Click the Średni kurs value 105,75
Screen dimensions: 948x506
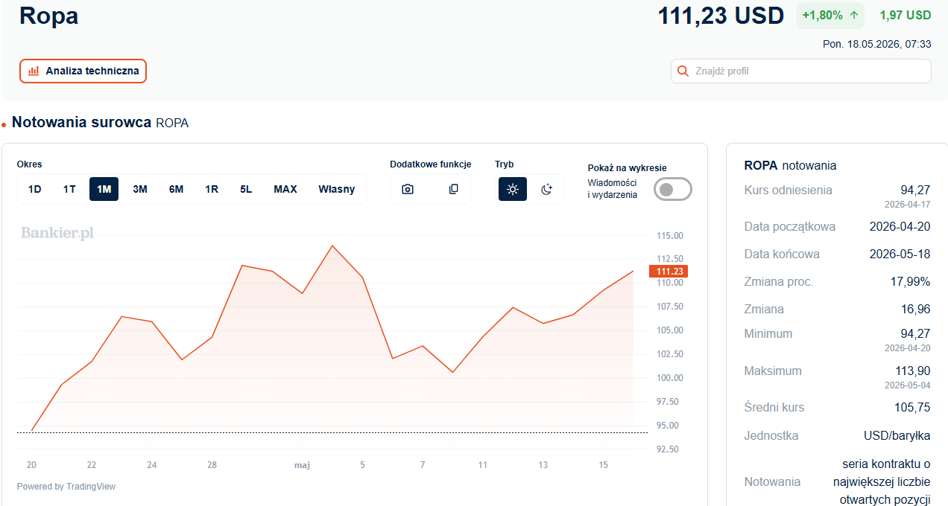point(912,407)
